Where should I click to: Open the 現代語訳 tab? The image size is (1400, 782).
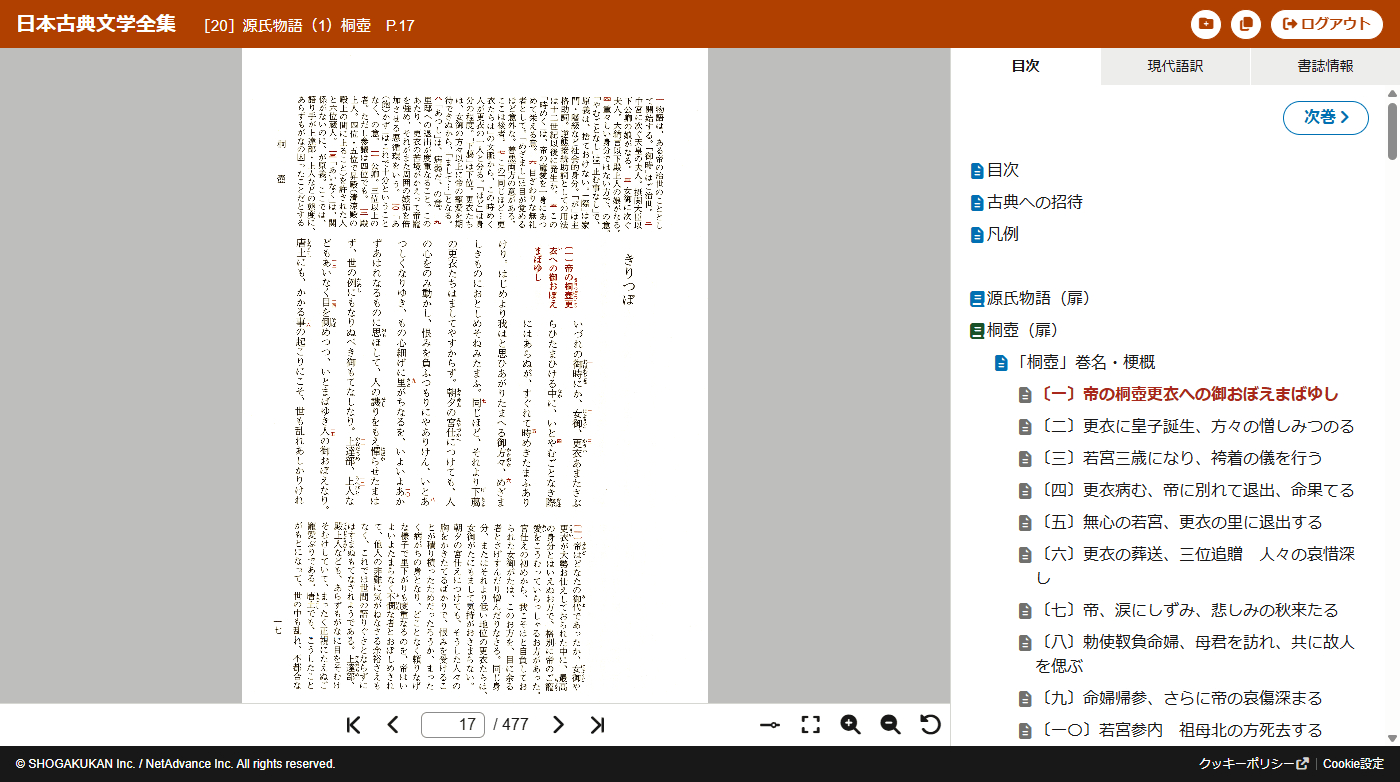pos(1175,66)
